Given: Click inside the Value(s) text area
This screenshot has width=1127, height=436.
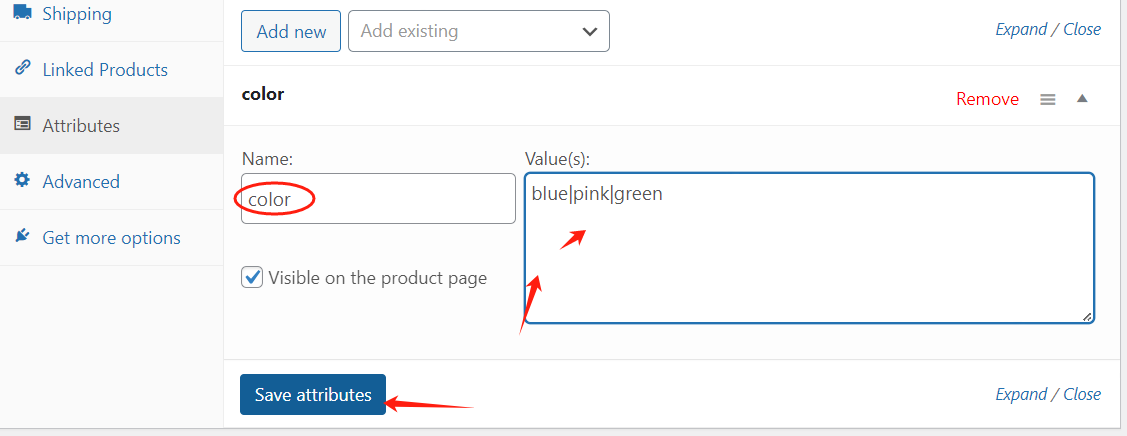Looking at the screenshot, I should (x=808, y=260).
